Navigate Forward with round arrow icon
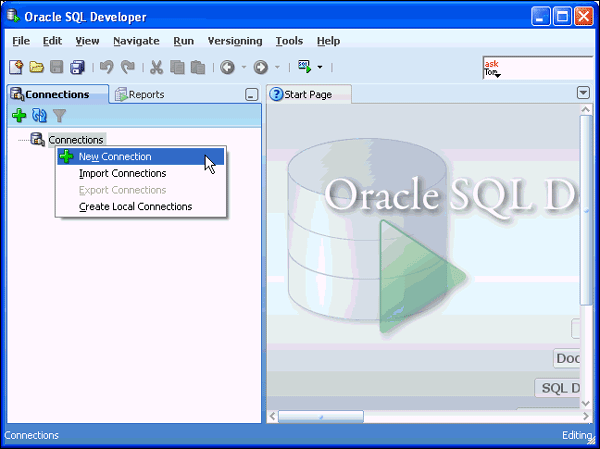This screenshot has height=449, width=600. 261,68
